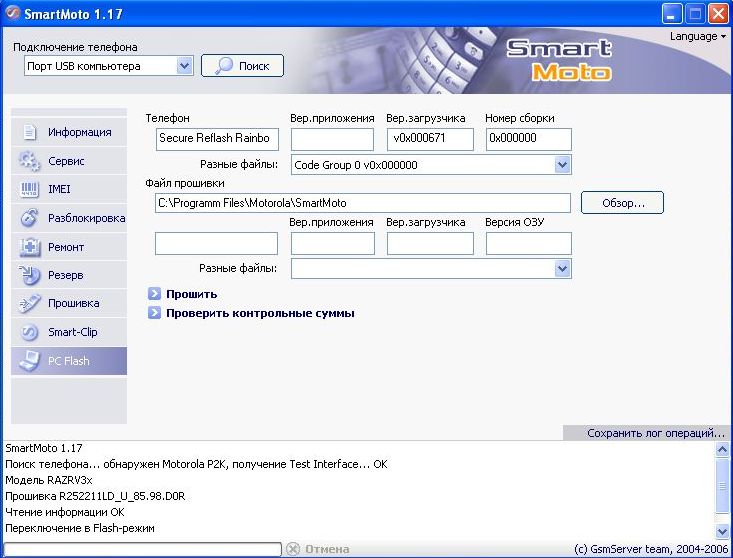Open the Language menu
This screenshot has width=733, height=558.
(697, 36)
